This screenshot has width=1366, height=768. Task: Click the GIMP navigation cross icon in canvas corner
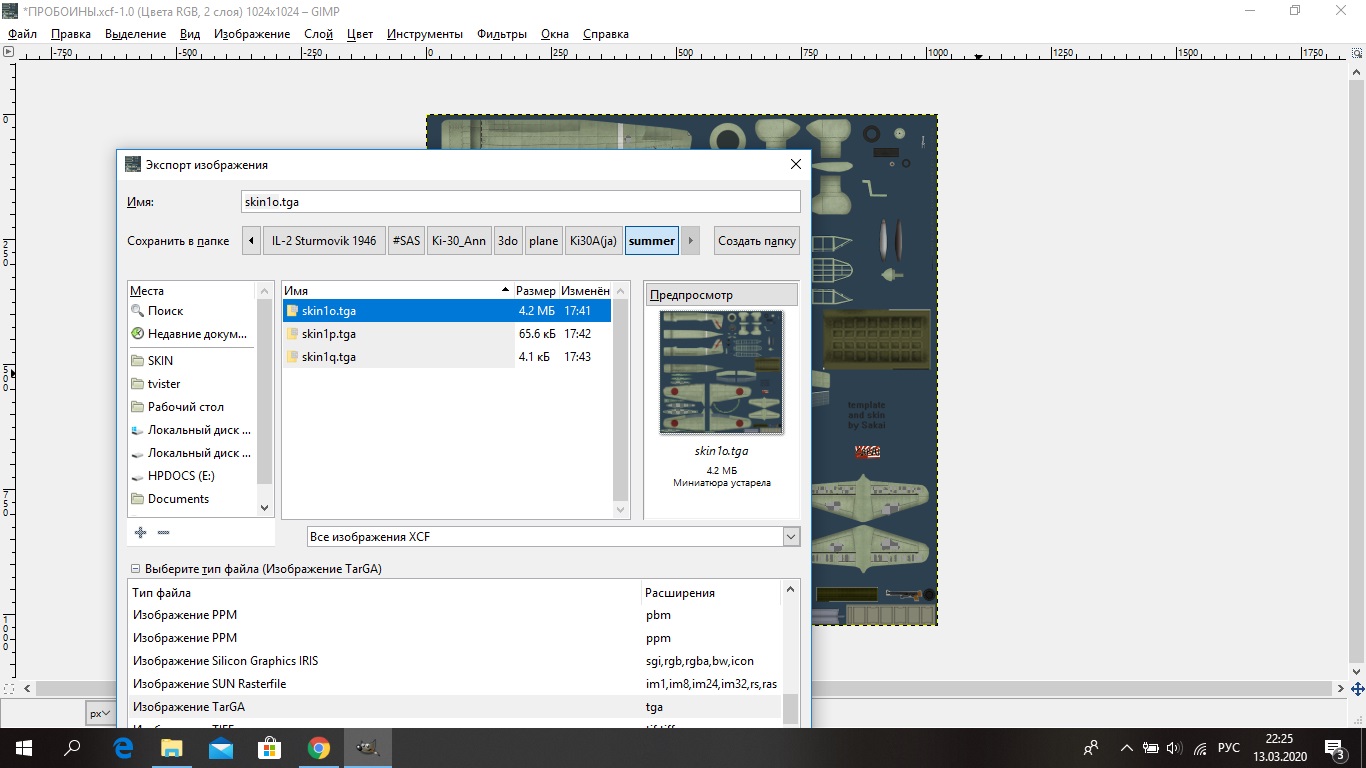pyautogui.click(x=1357, y=689)
